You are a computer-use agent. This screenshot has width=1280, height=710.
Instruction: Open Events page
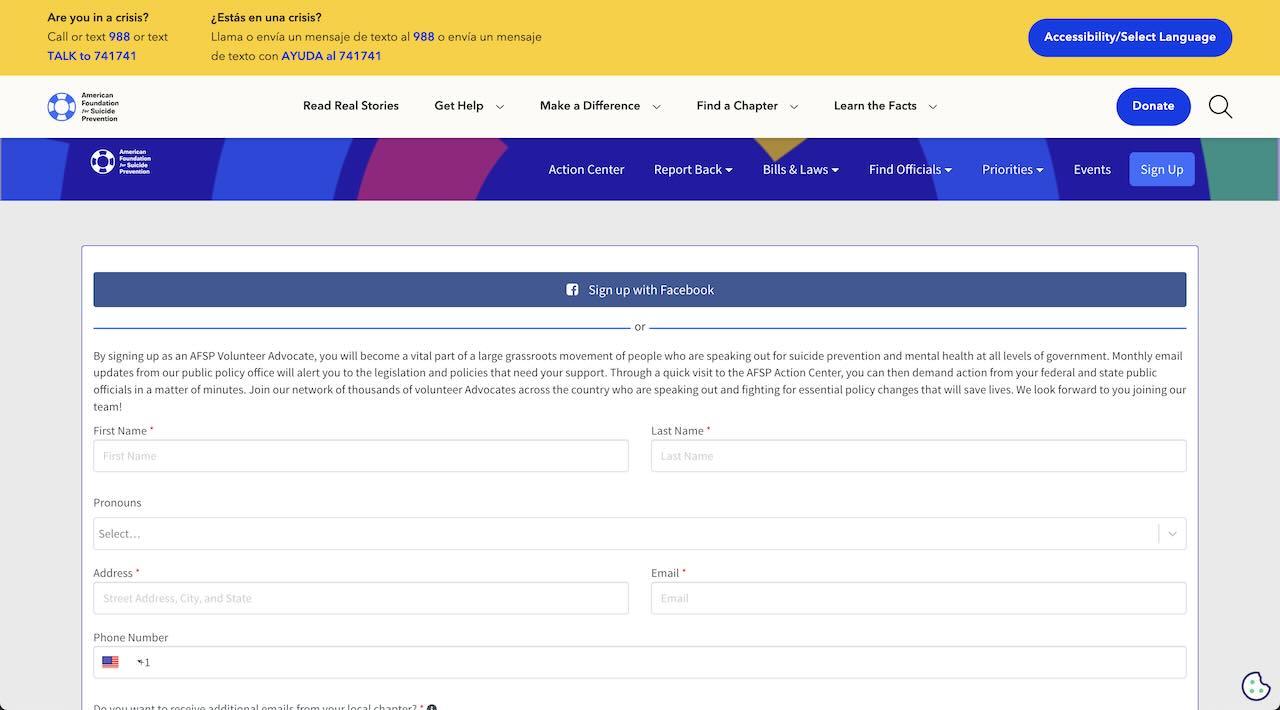coord(1092,169)
